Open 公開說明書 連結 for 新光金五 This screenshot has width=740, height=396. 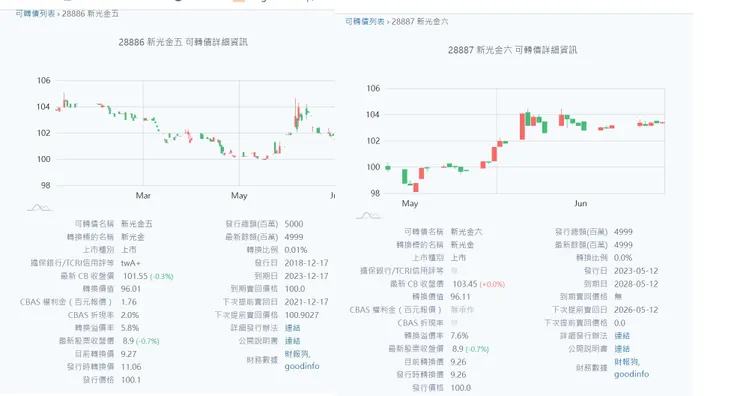pyautogui.click(x=293, y=341)
